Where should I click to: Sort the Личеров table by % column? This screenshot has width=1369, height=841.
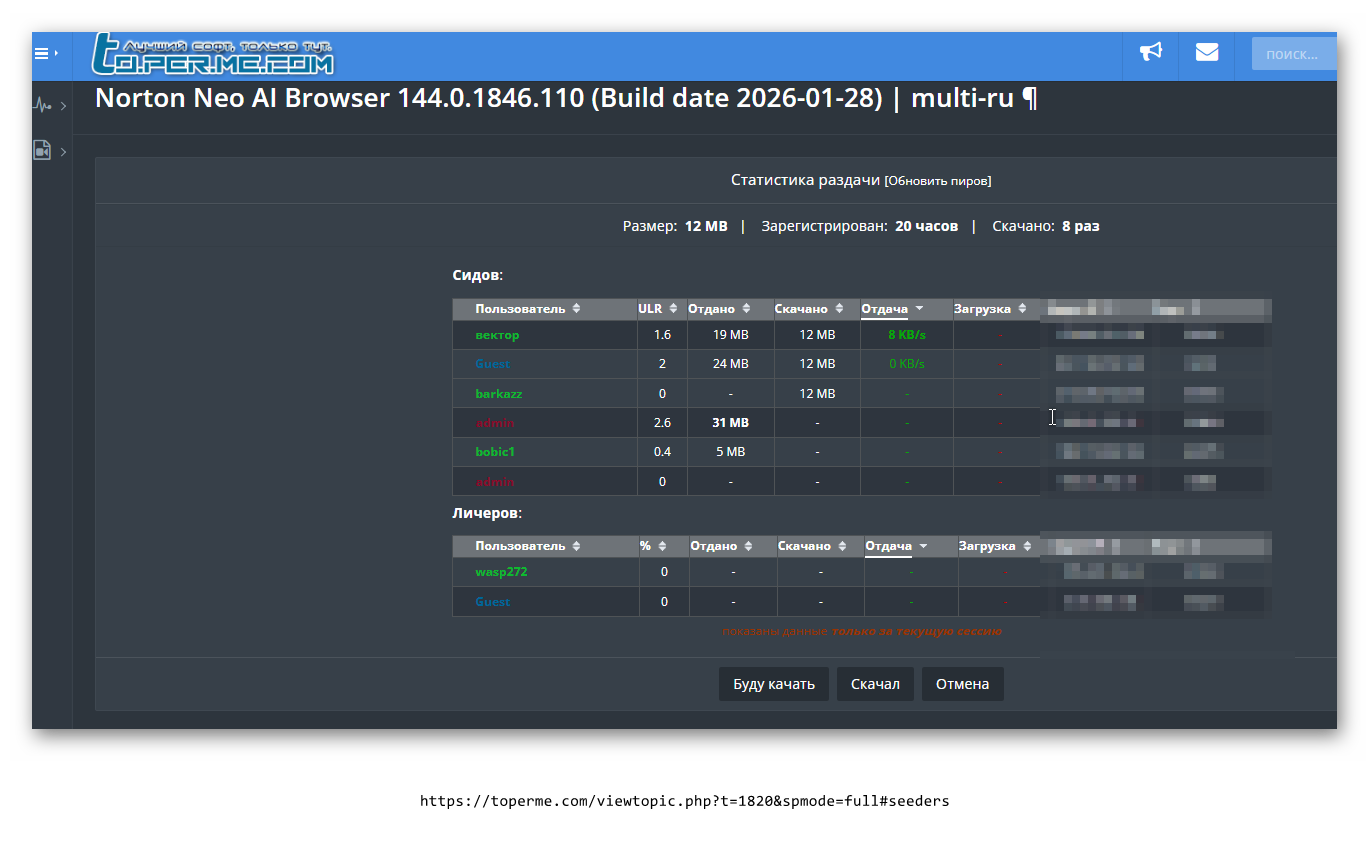tap(652, 546)
